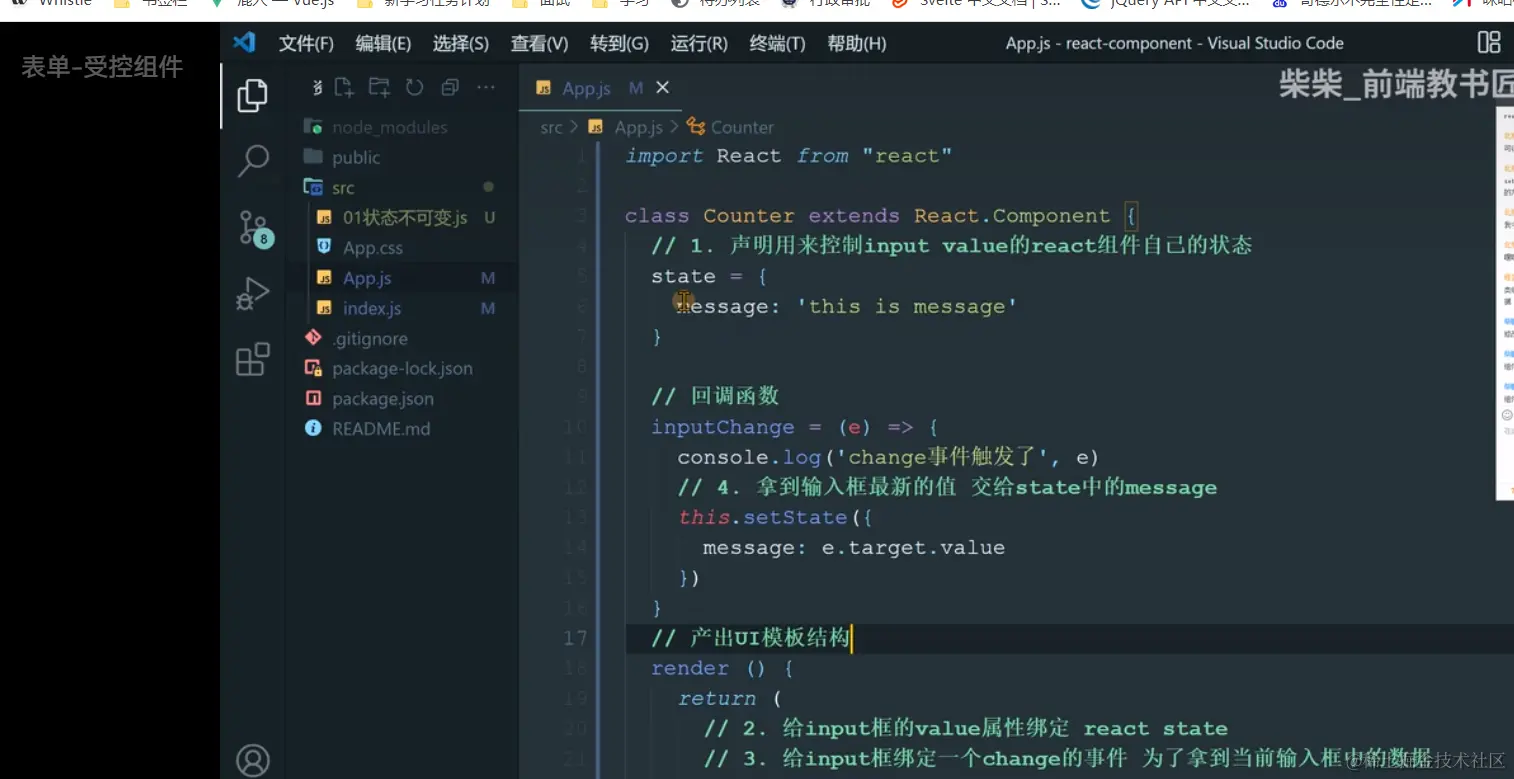Open the 帮助(H) menu
Viewport: 1514px width, 779px height.
coord(857,44)
